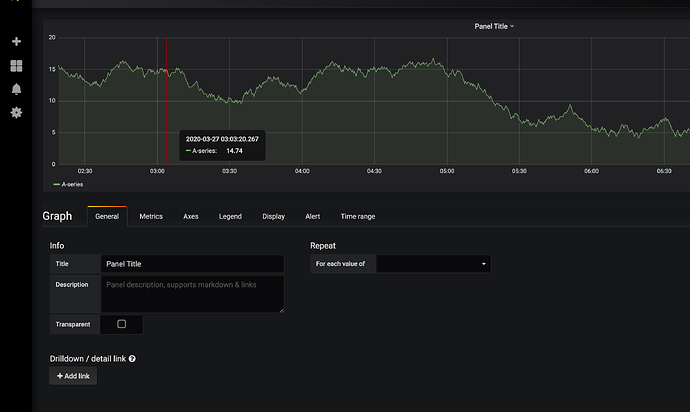Click the Create plus icon in sidebar
The width and height of the screenshot is (690, 412).
point(16,41)
